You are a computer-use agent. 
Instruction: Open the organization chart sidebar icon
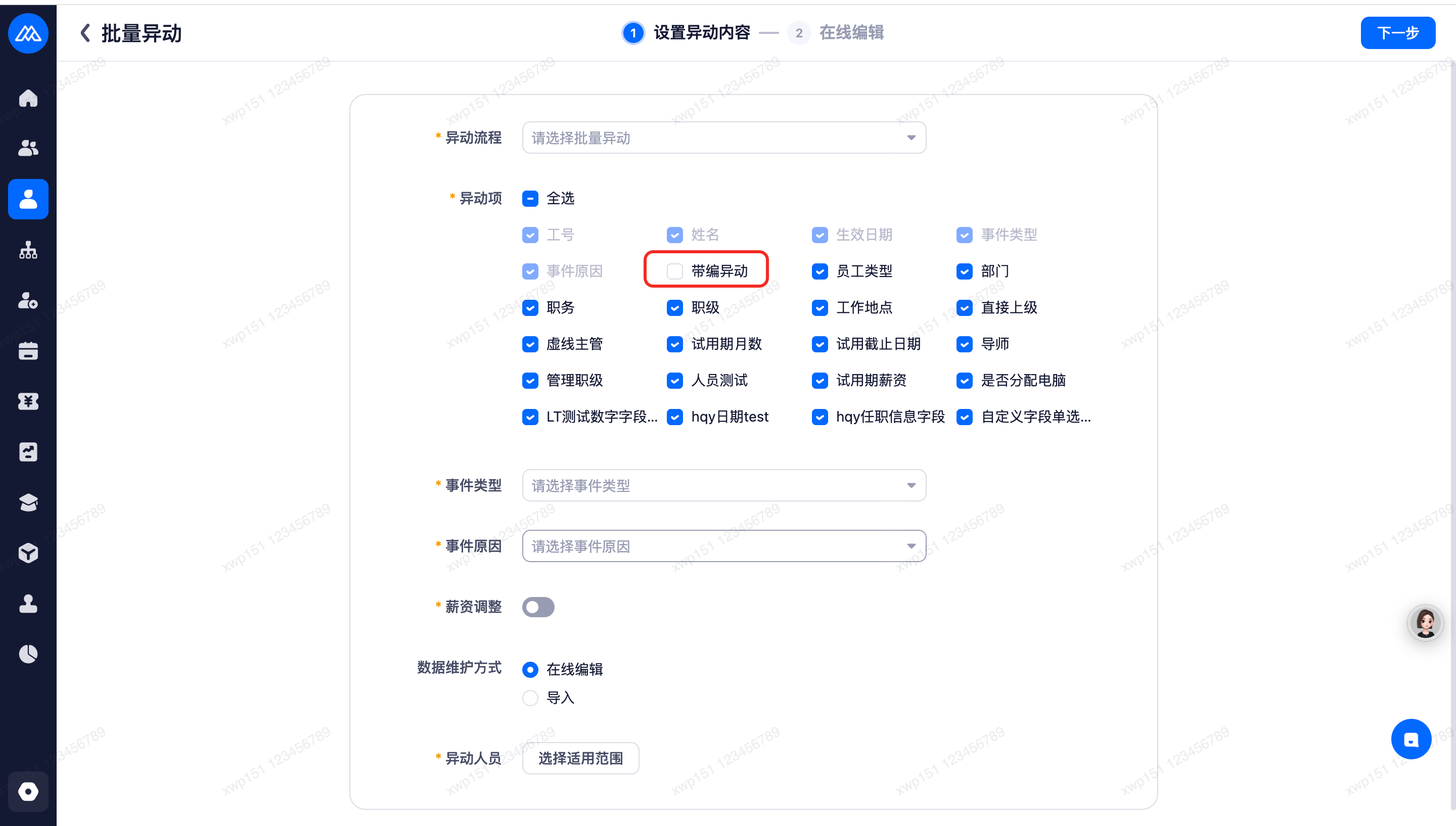tap(28, 250)
